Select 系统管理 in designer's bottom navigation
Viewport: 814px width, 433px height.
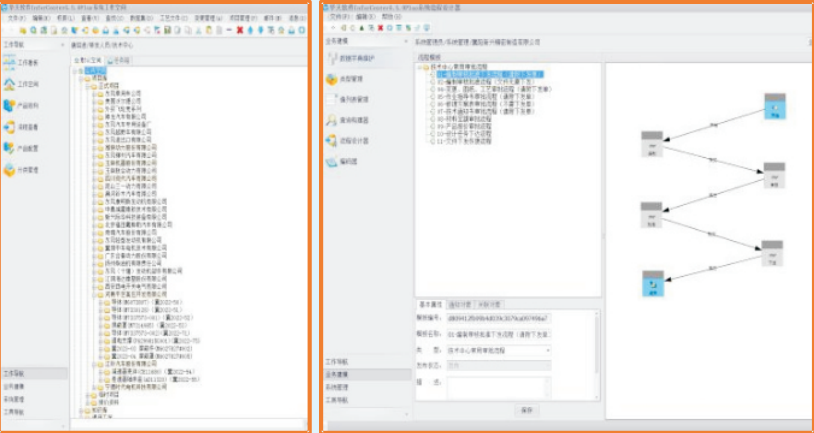[336, 385]
